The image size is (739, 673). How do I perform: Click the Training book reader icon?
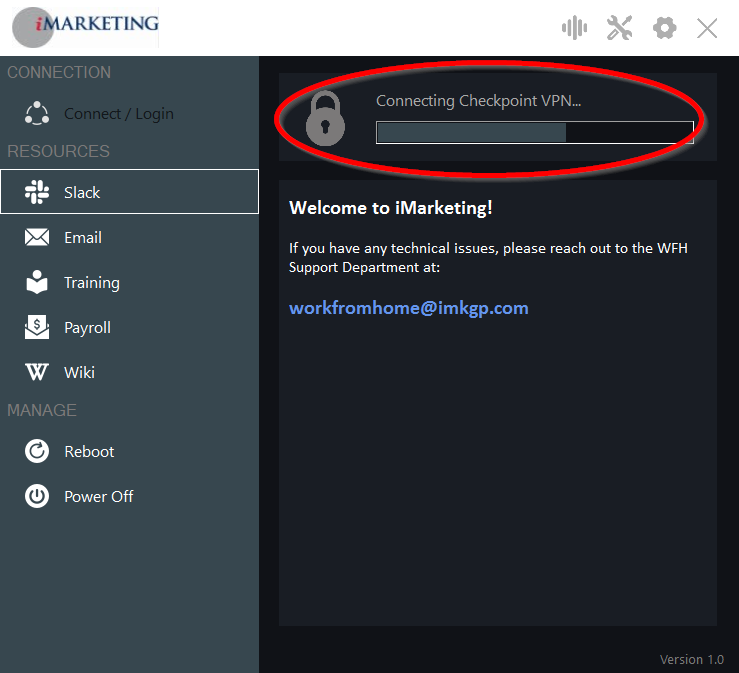click(37, 282)
